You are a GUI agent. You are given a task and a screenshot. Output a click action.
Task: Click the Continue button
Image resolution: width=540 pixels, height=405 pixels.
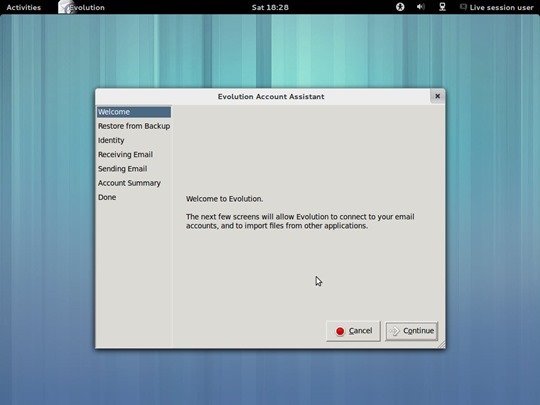point(412,331)
